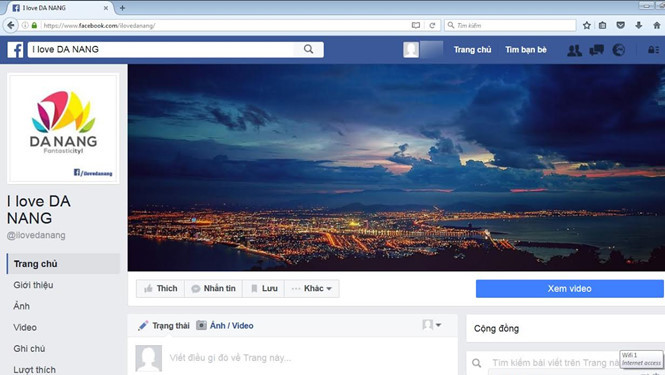Click the composer profile avatar placeholder
This screenshot has height=375, width=665.
148,358
